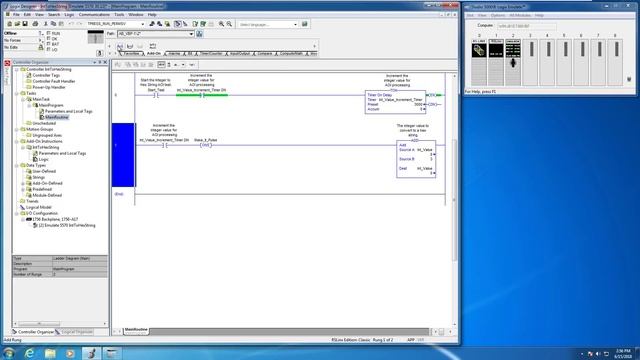
Task: Select rung 1 blue highlighted rung margin
Action: point(123,155)
